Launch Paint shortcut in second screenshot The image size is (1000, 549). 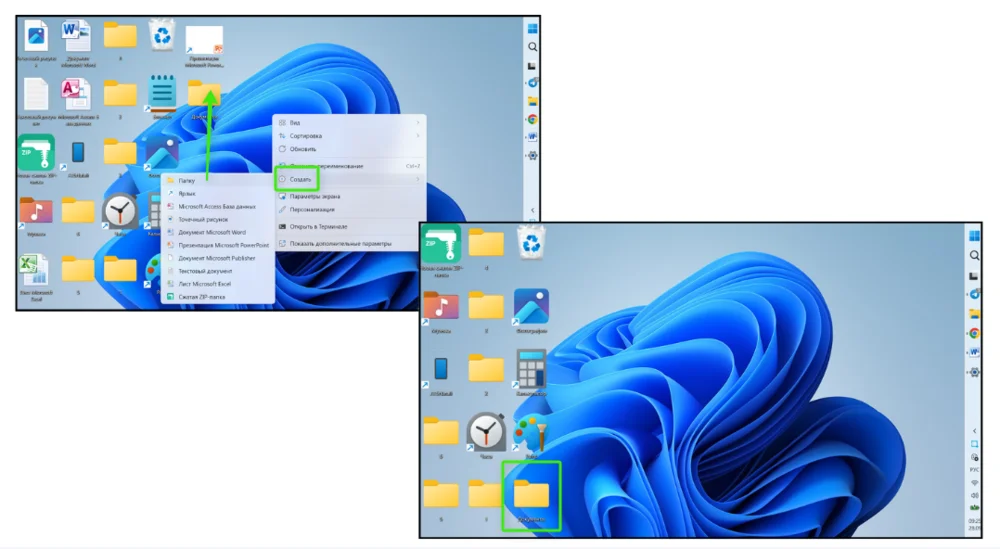(x=531, y=432)
